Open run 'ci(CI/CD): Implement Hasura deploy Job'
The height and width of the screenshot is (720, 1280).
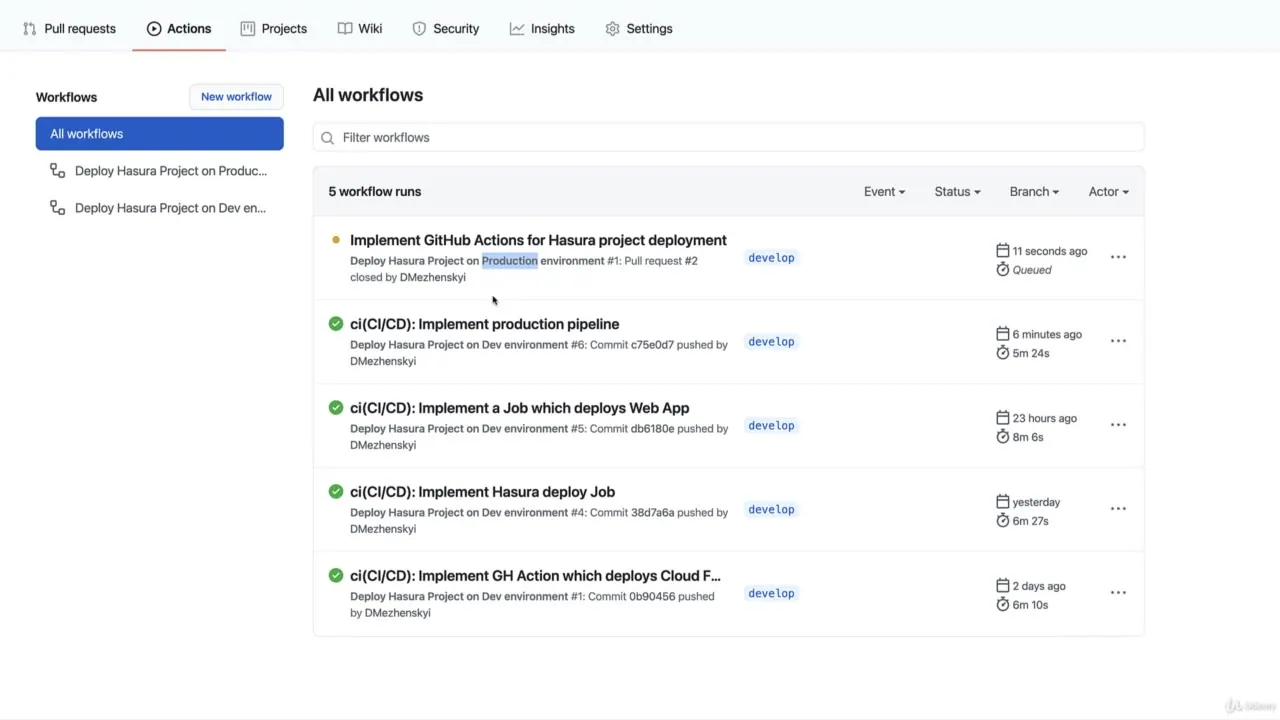(x=482, y=492)
